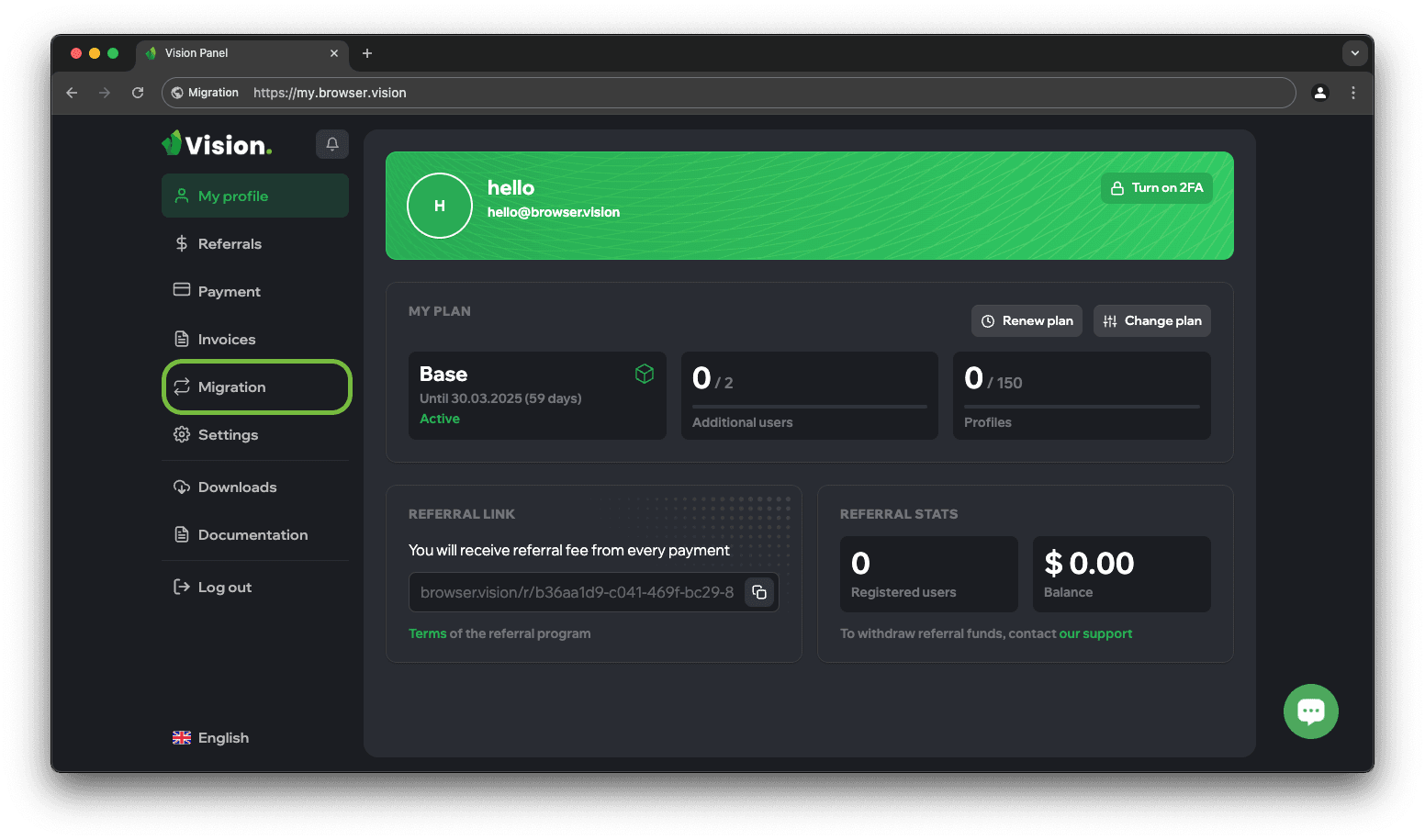Turn on 2FA for the account
This screenshot has height=840, width=1425.
[x=1157, y=188]
